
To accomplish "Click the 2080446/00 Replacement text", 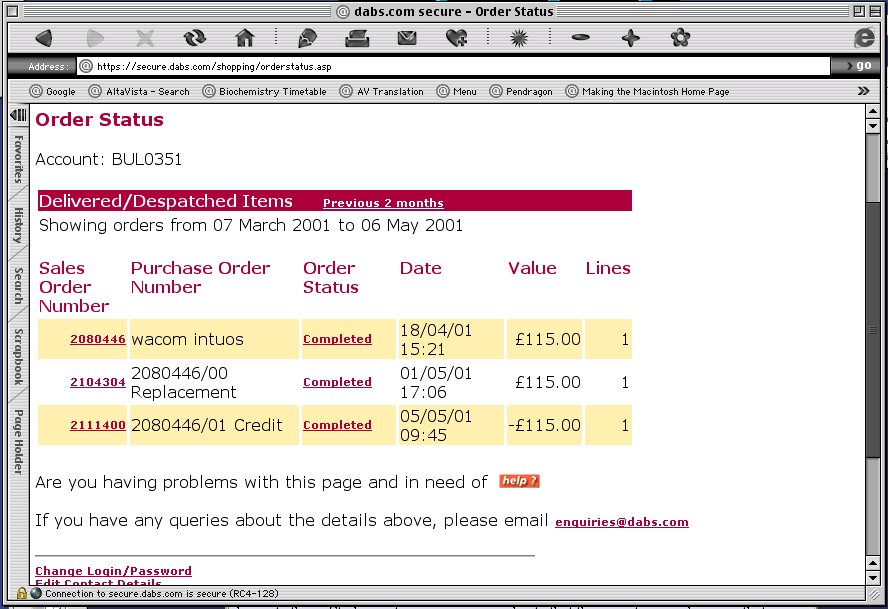I will 183,382.
